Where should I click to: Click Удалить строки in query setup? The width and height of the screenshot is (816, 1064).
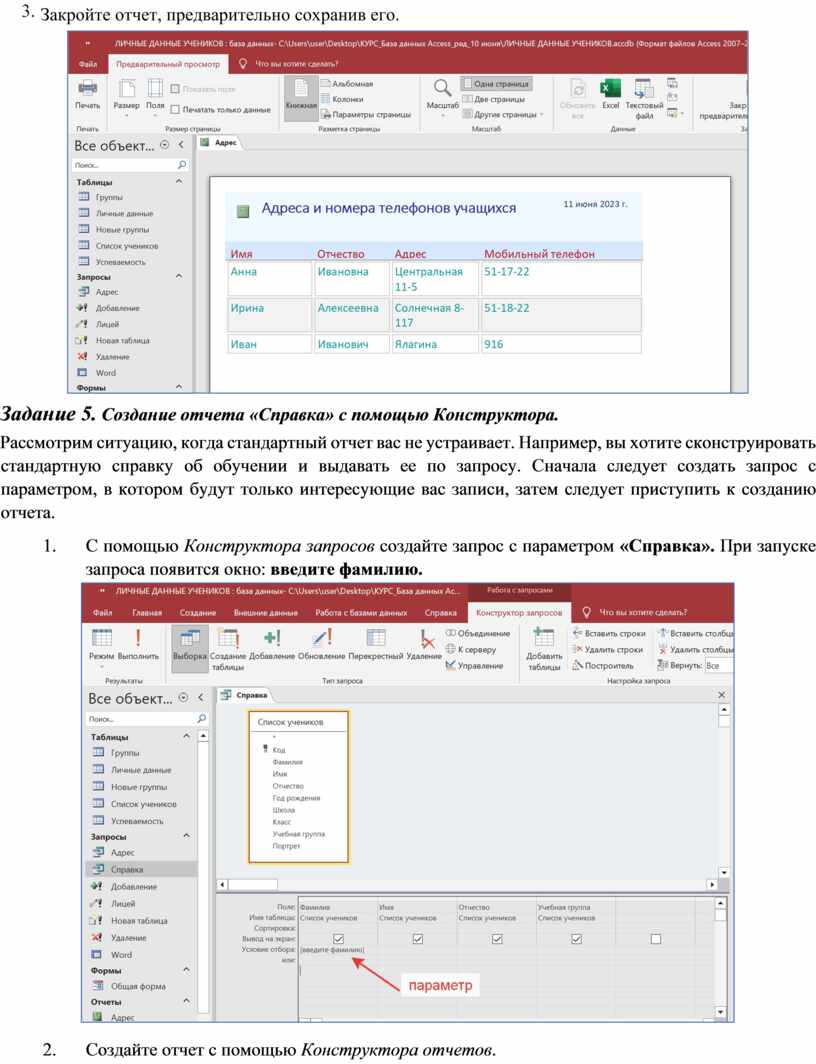pyautogui.click(x=607, y=649)
